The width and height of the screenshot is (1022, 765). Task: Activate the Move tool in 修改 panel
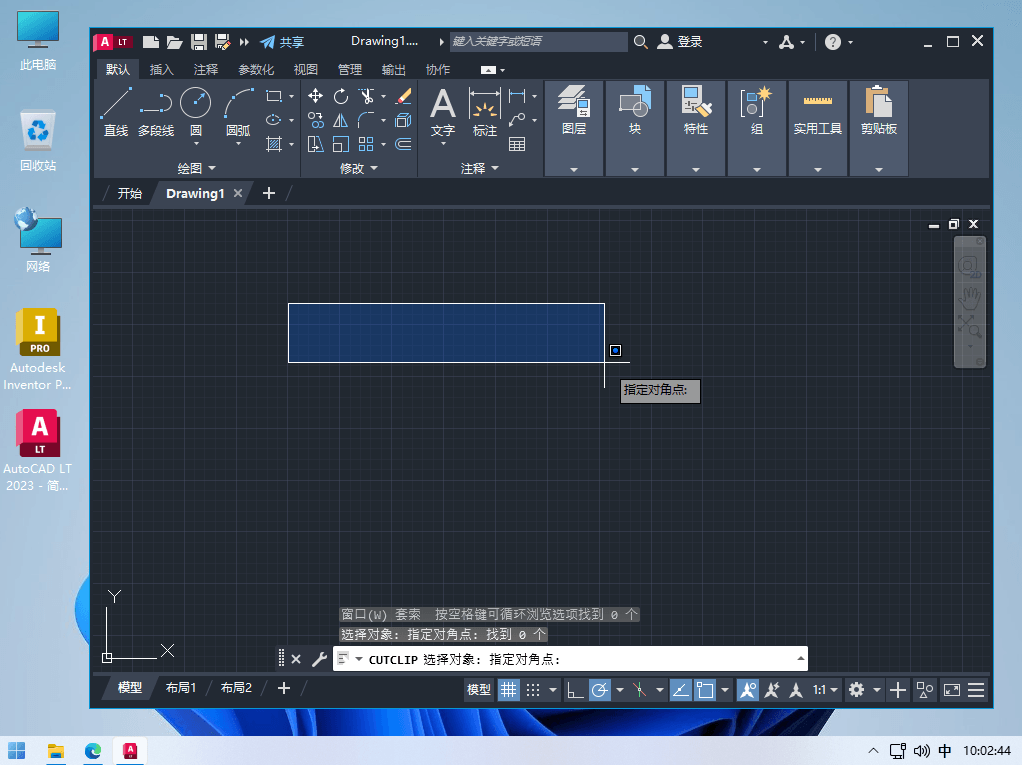315,96
